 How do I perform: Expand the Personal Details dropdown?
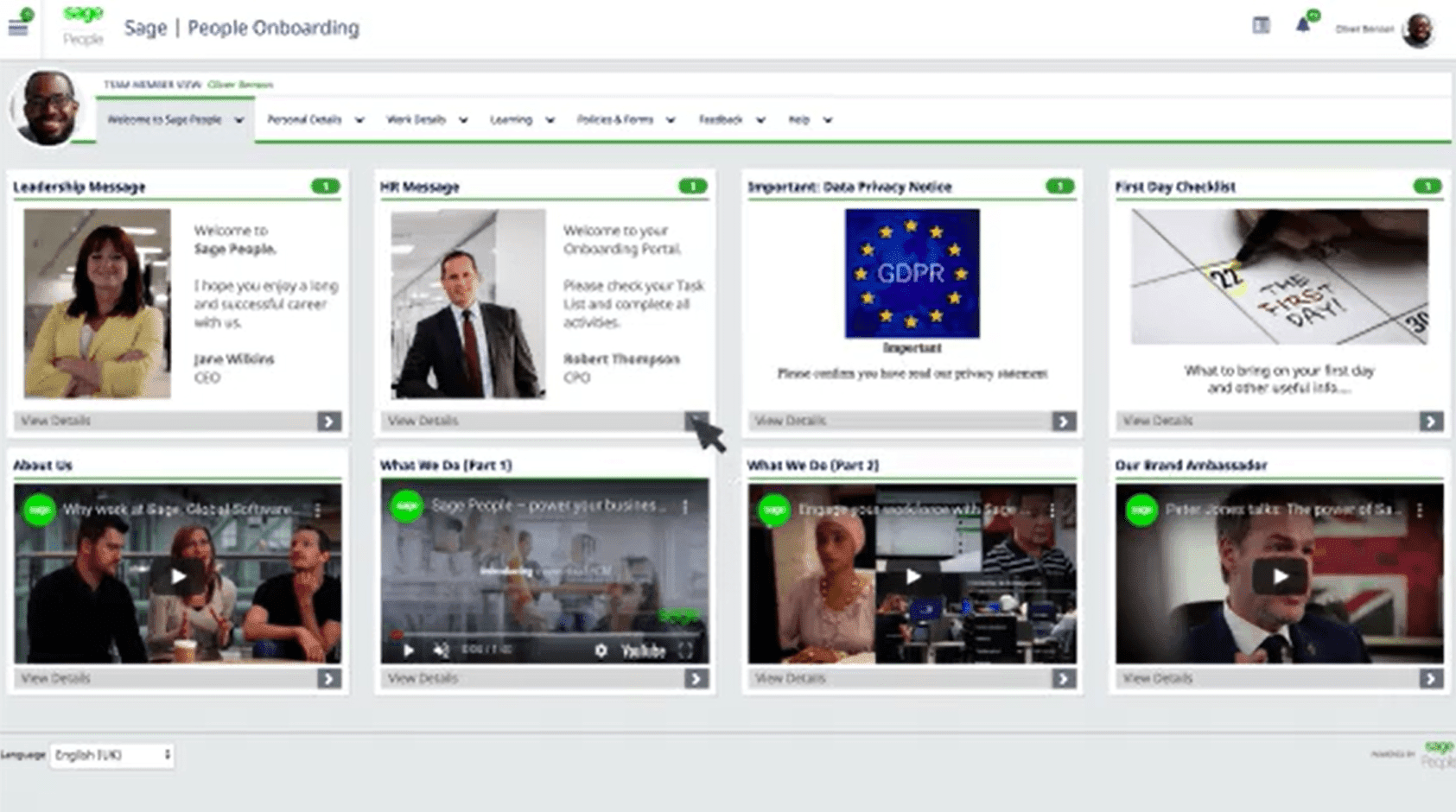pos(315,120)
